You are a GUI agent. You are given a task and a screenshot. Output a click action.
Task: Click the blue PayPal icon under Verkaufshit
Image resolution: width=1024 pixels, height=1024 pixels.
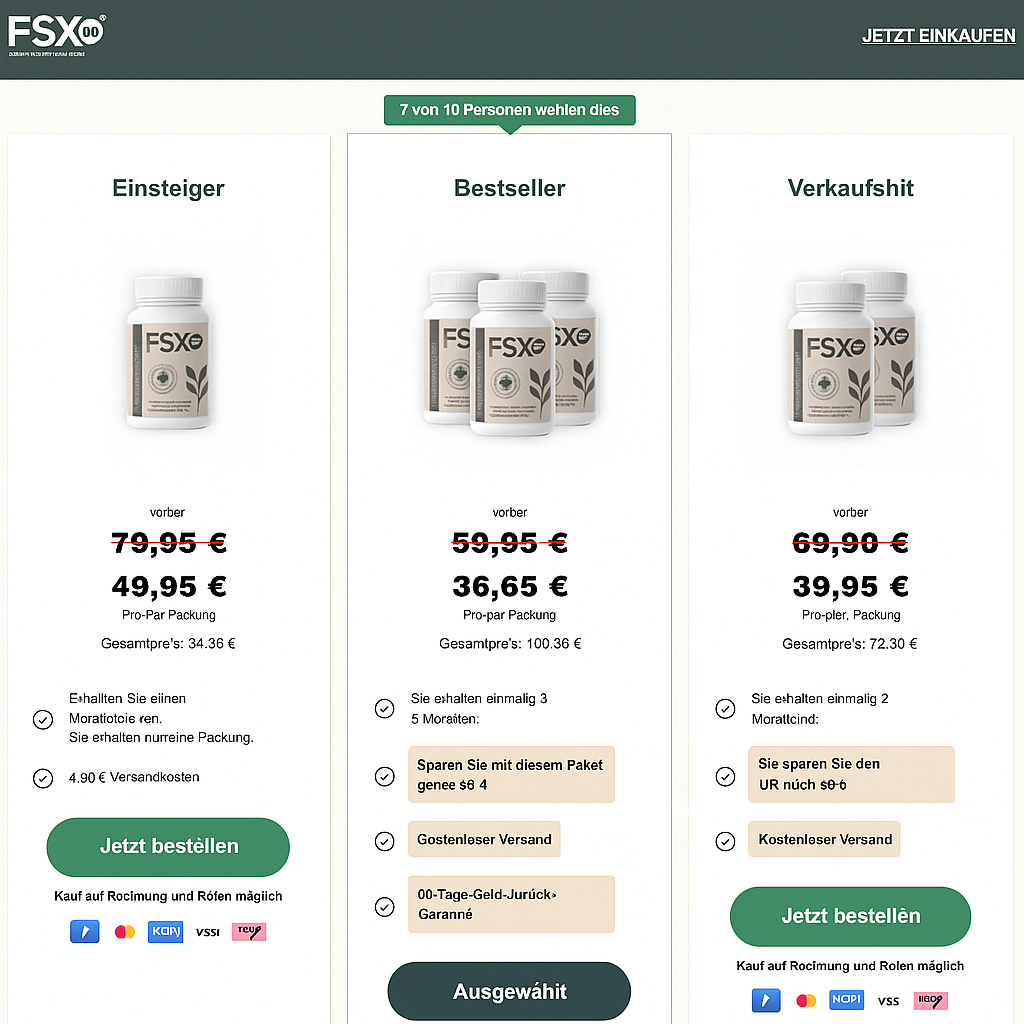tap(766, 1000)
